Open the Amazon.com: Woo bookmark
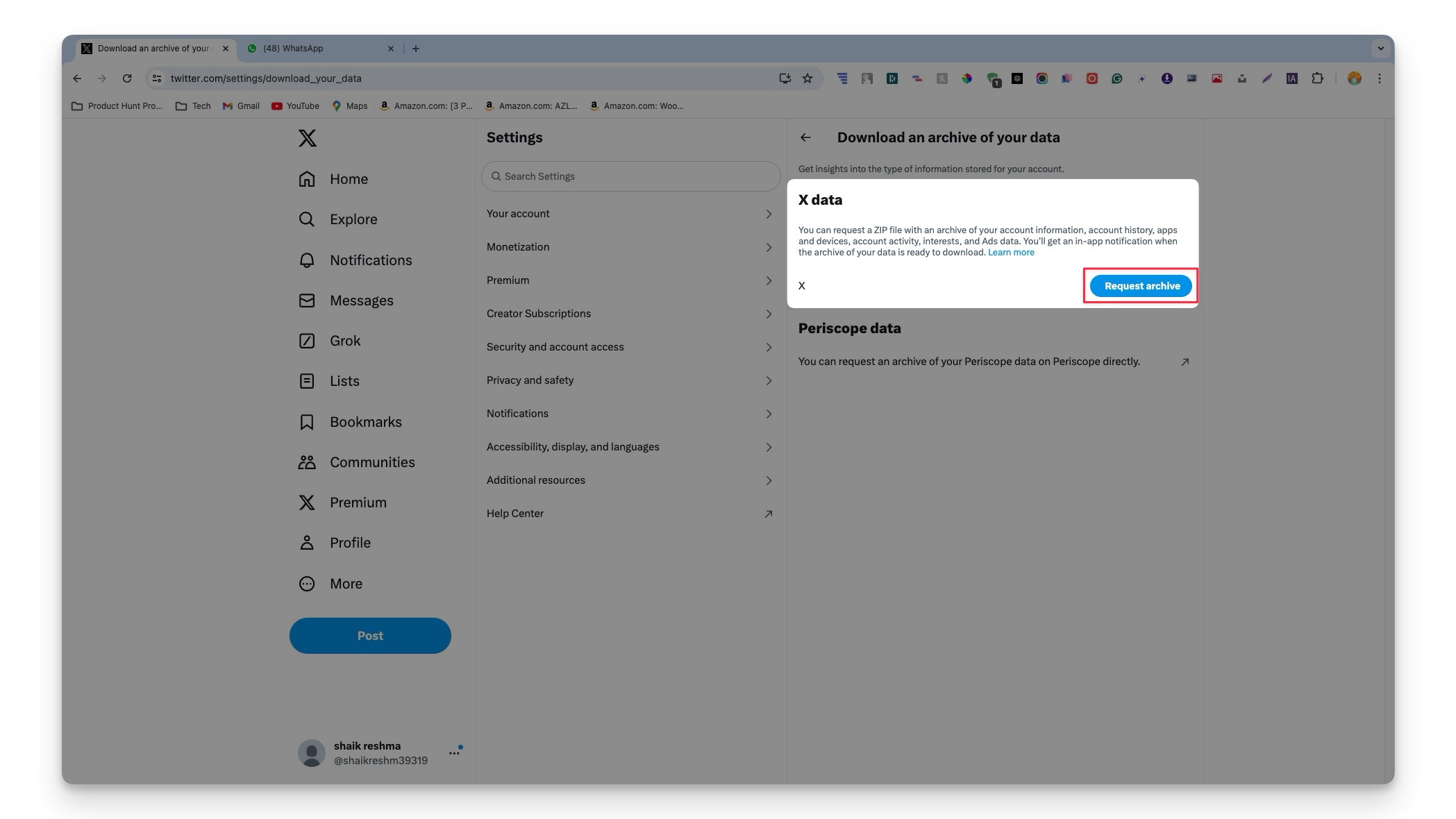 [637, 106]
